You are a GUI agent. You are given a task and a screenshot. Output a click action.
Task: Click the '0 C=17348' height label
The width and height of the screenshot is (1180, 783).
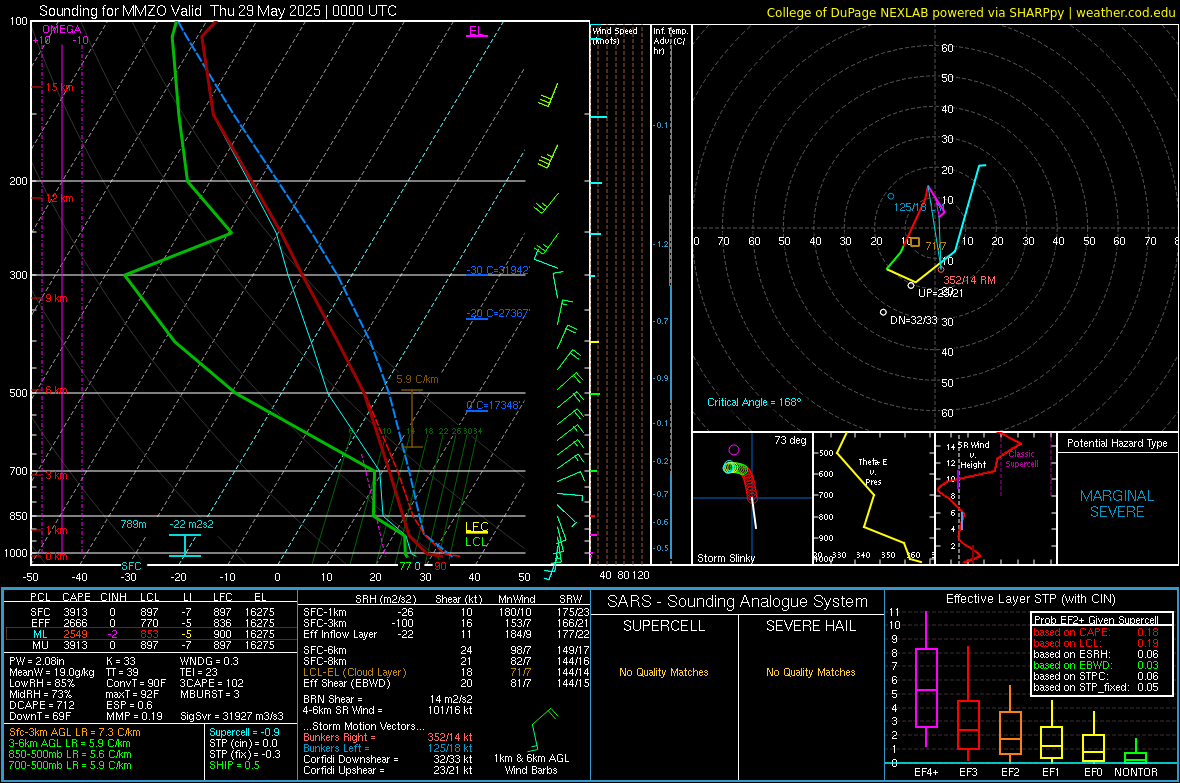pos(494,405)
